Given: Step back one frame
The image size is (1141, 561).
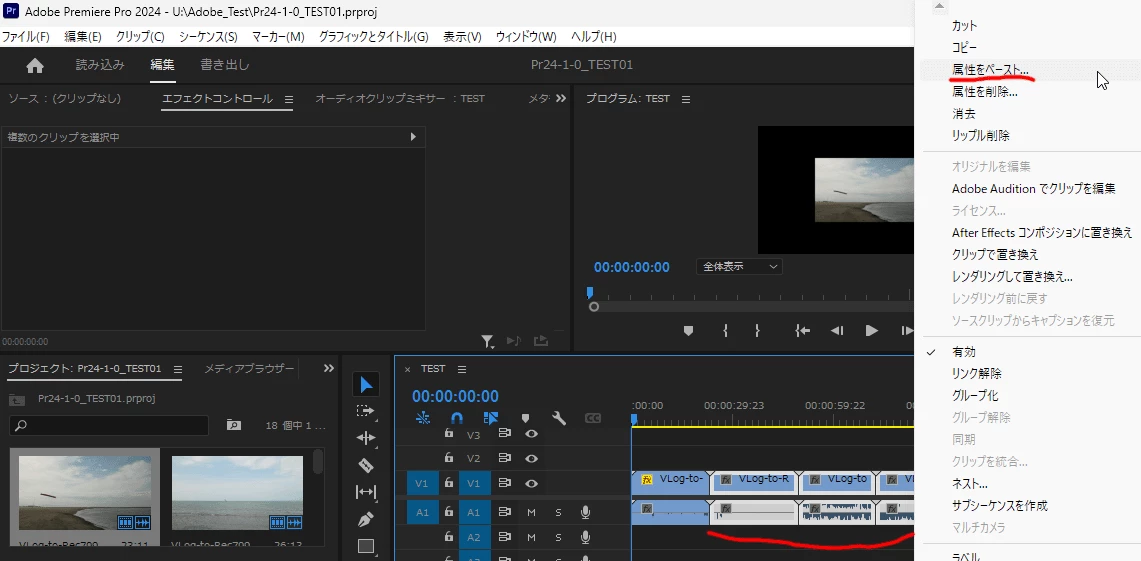Looking at the screenshot, I should pyautogui.click(x=837, y=330).
